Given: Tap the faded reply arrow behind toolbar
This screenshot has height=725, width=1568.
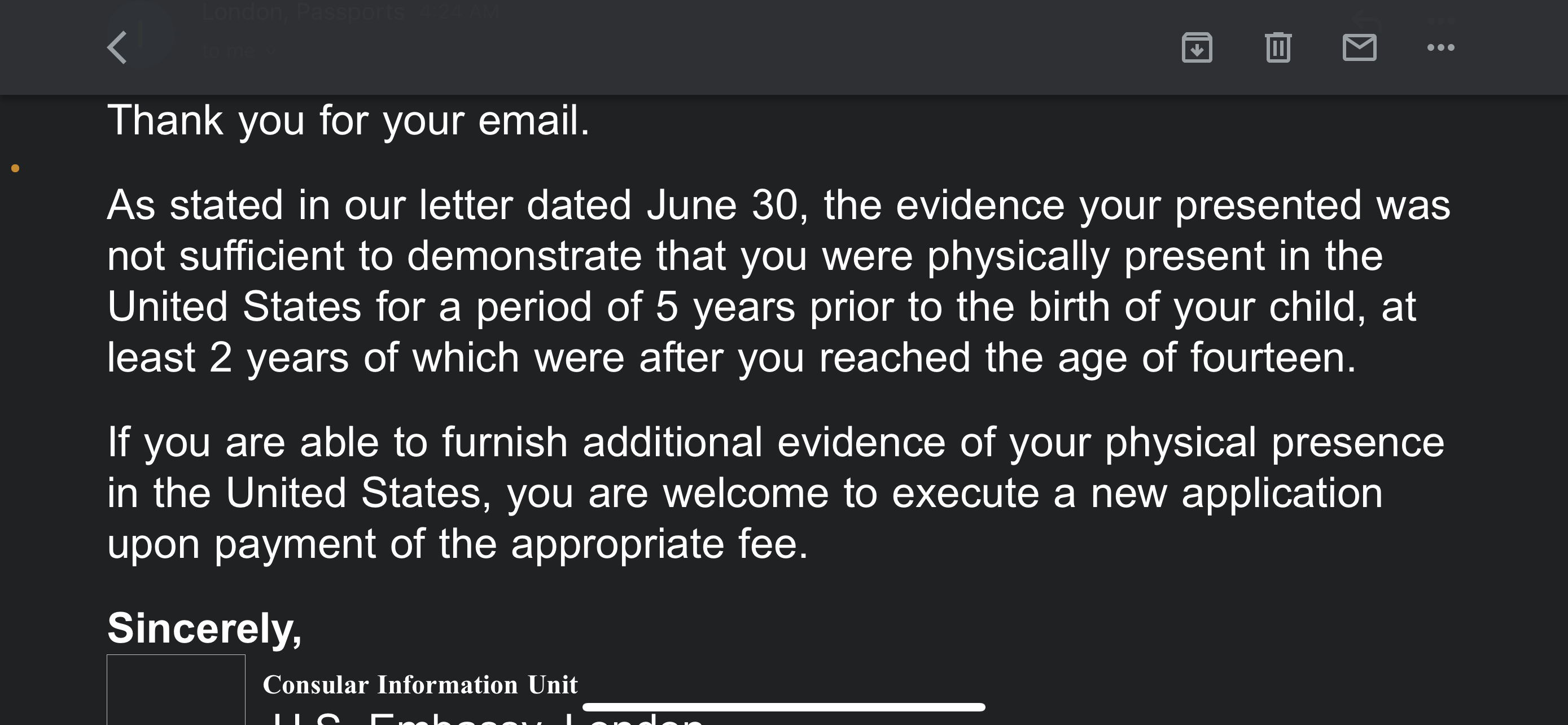Looking at the screenshot, I should (x=1366, y=21).
